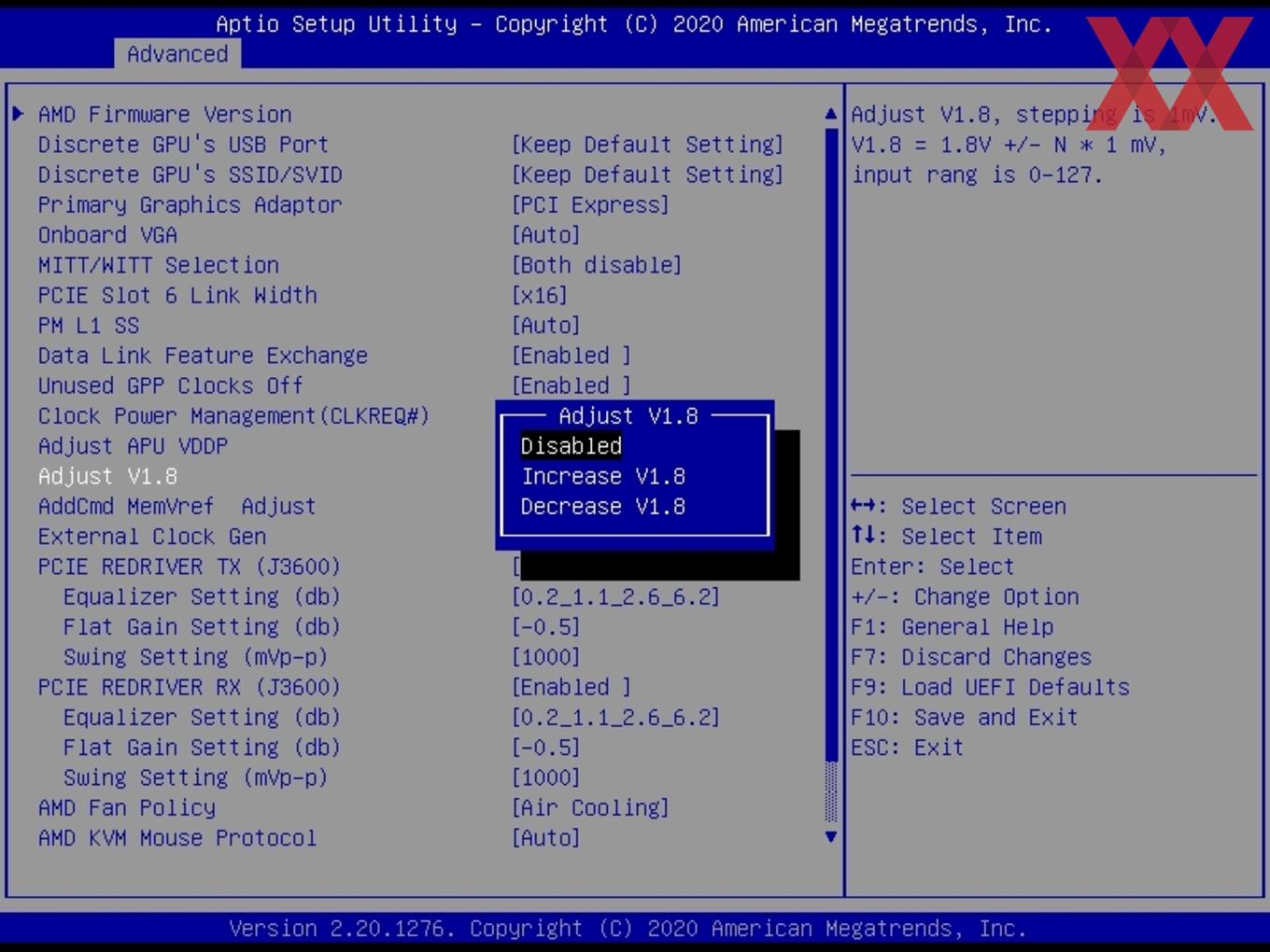Open TX Equalizer Setting value under REDRIVER TX
1270x952 pixels.
click(x=615, y=597)
